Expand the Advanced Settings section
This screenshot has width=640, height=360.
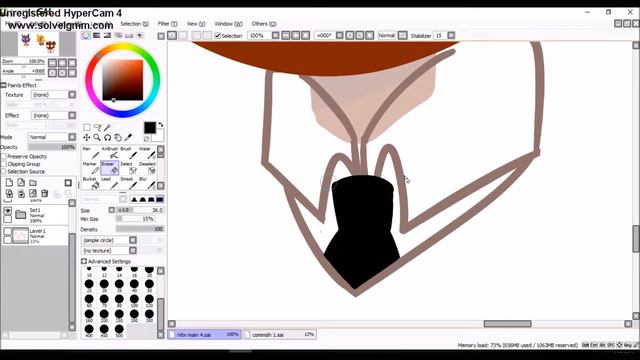coord(84,261)
